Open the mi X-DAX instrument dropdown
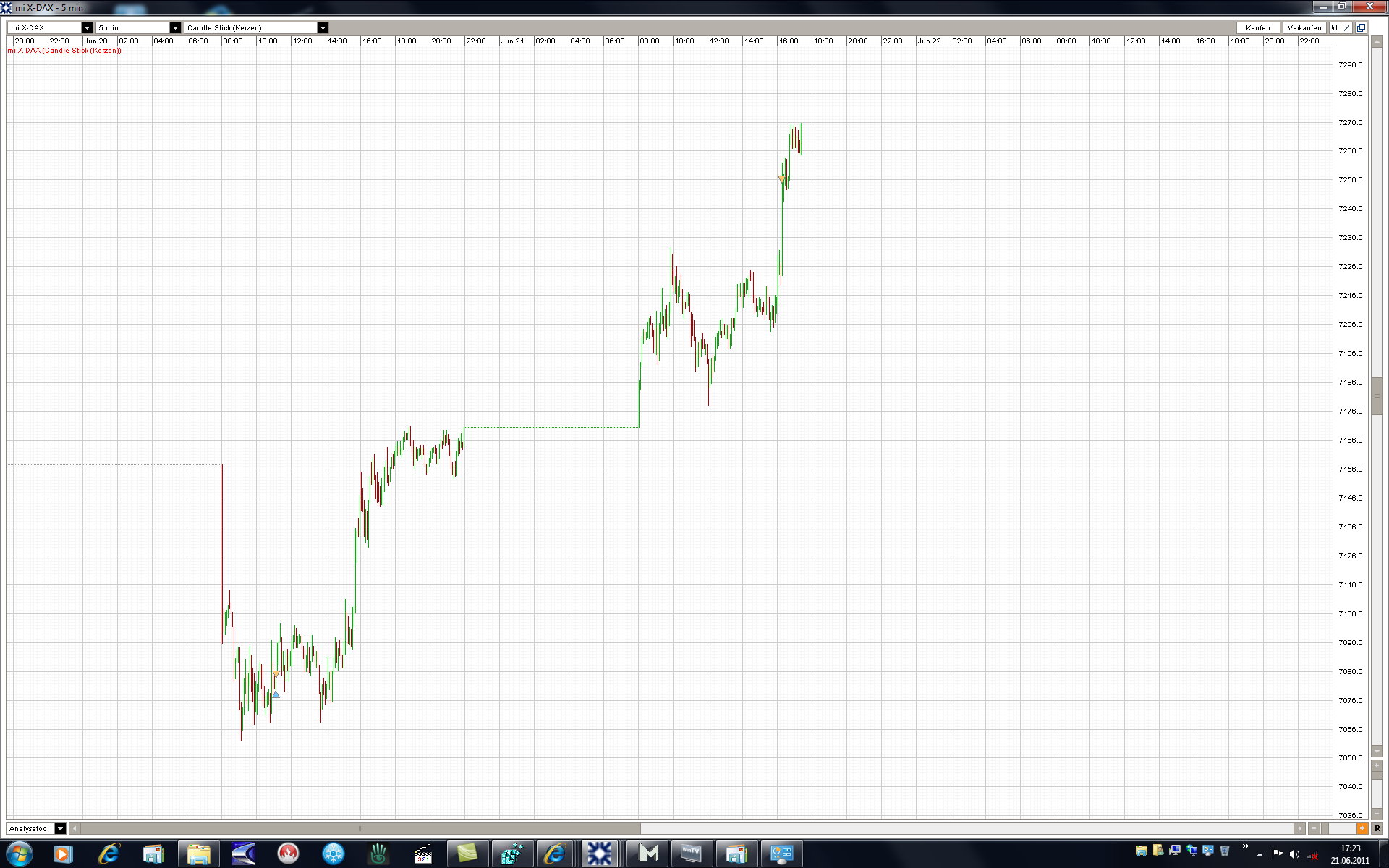The width and height of the screenshot is (1389, 868). pyautogui.click(x=87, y=27)
